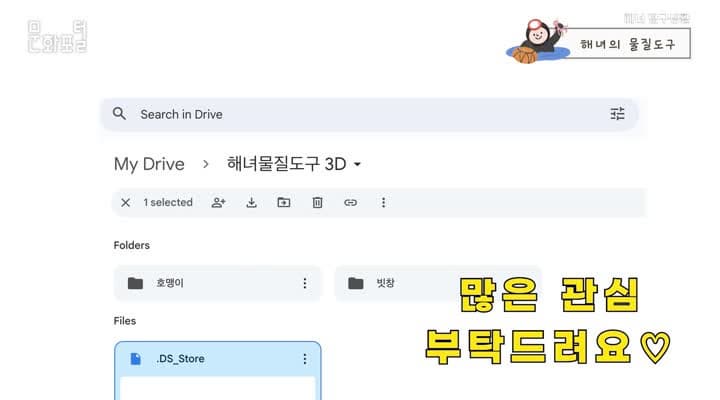The image size is (720, 400).
Task: Expand the 해녀물질도구 3D folder dropdown
Action: tap(357, 164)
